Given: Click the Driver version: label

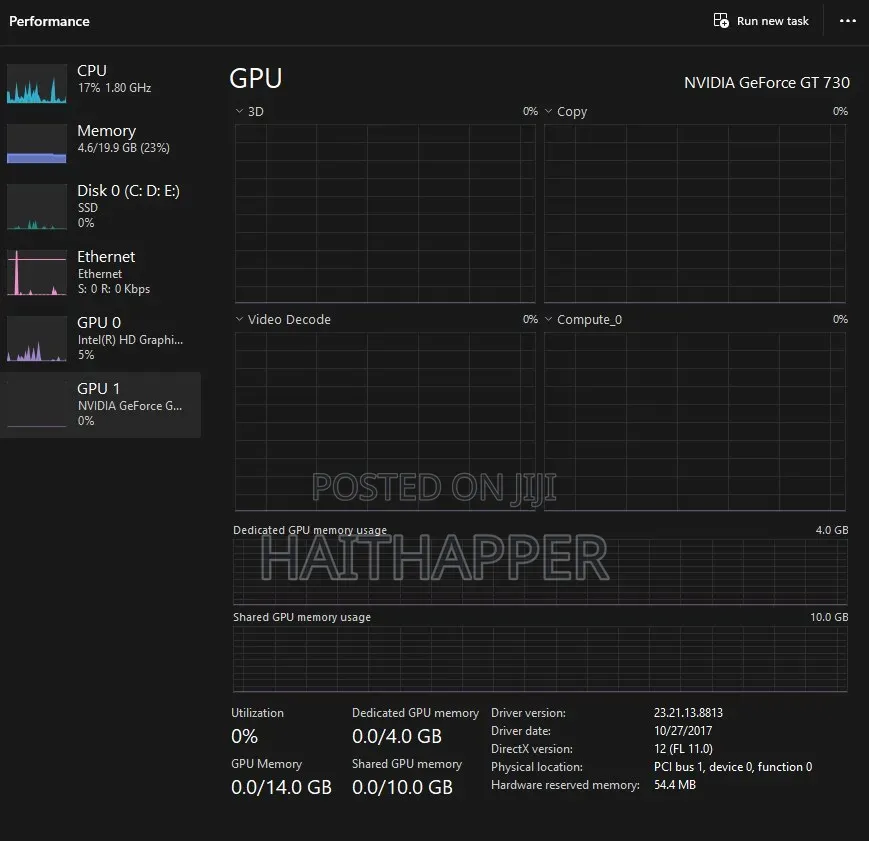Looking at the screenshot, I should point(528,713).
